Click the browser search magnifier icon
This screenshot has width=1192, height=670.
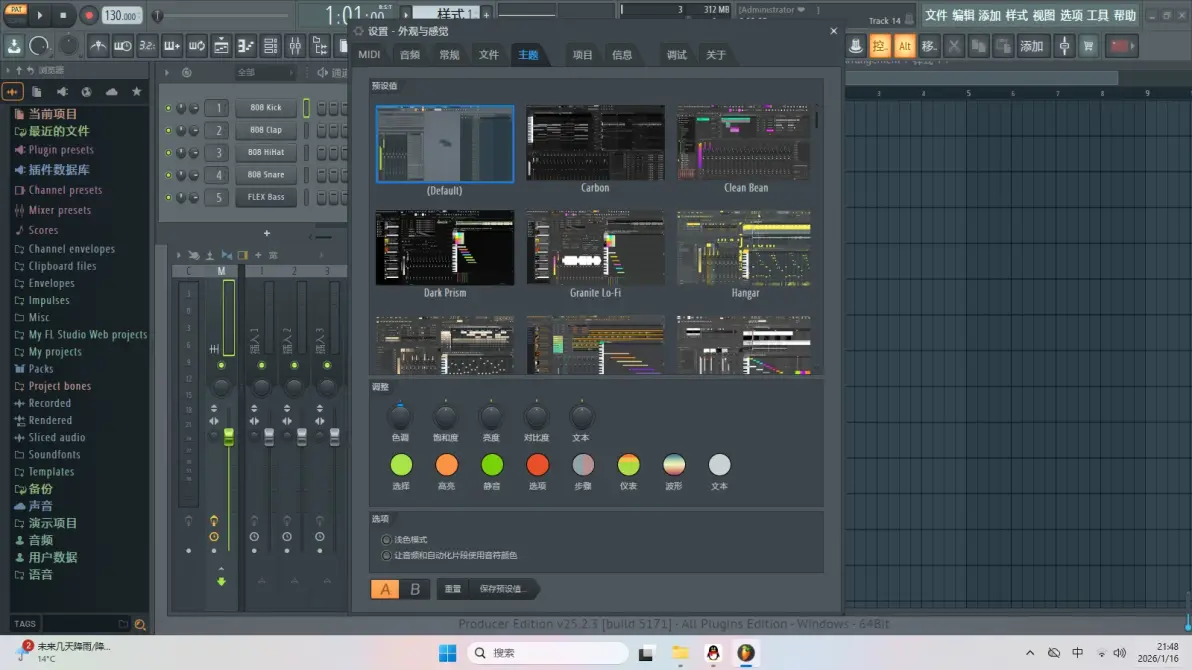[140, 623]
